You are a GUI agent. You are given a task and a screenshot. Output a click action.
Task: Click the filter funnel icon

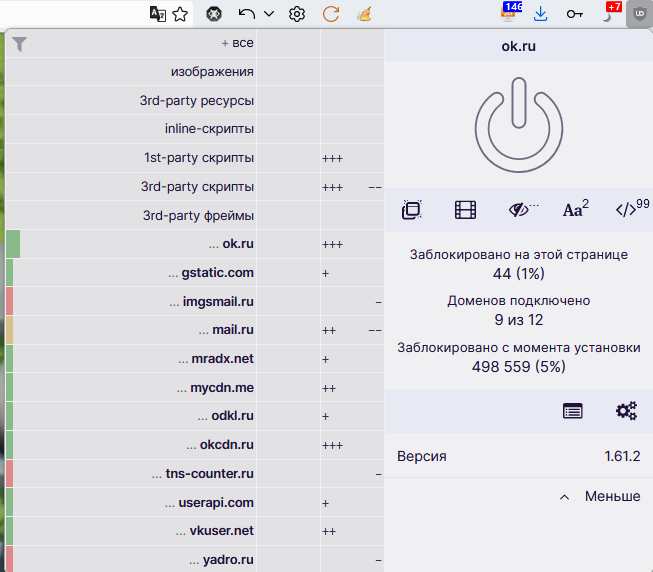pyautogui.click(x=20, y=44)
